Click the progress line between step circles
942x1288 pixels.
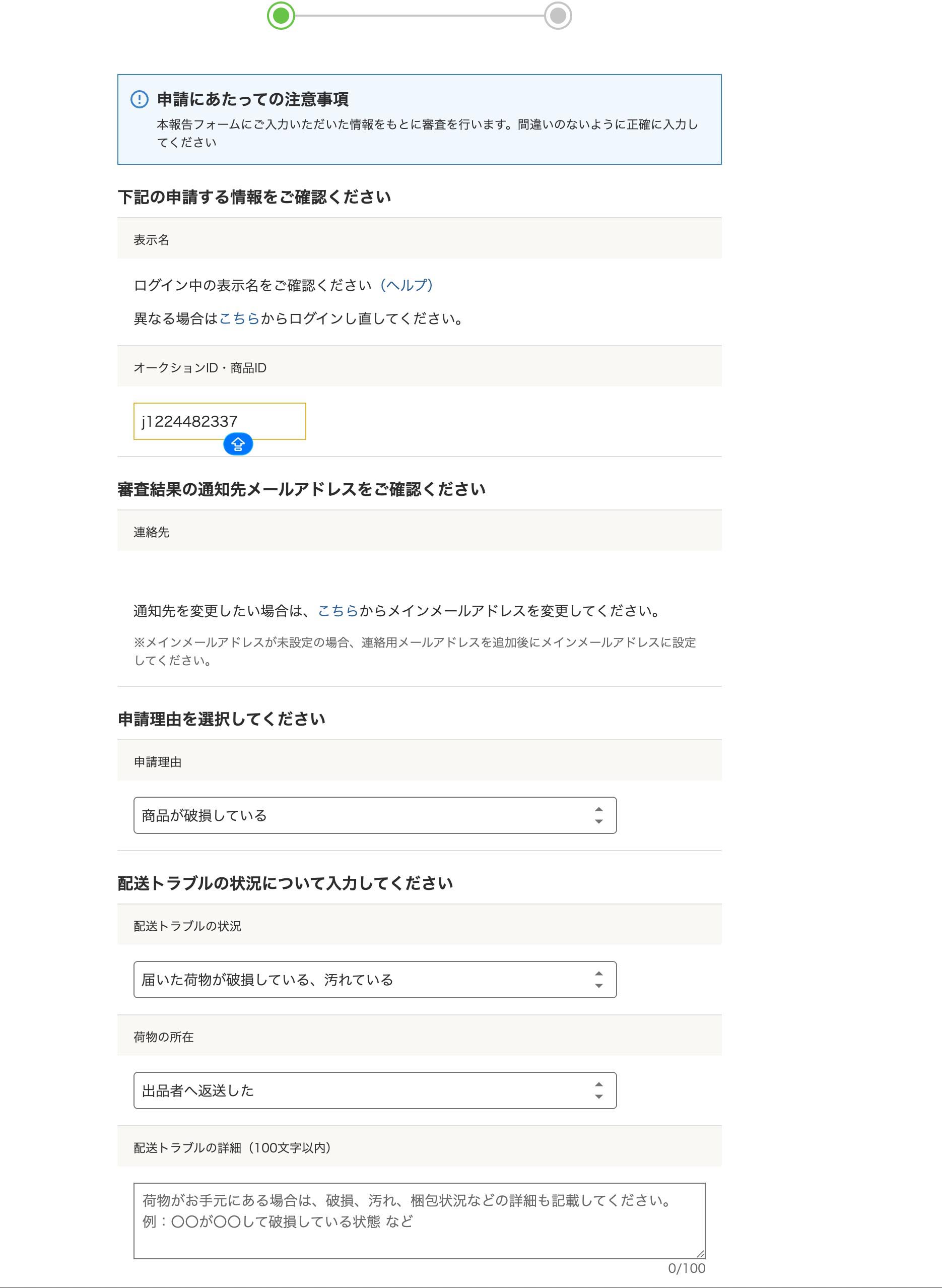(419, 16)
